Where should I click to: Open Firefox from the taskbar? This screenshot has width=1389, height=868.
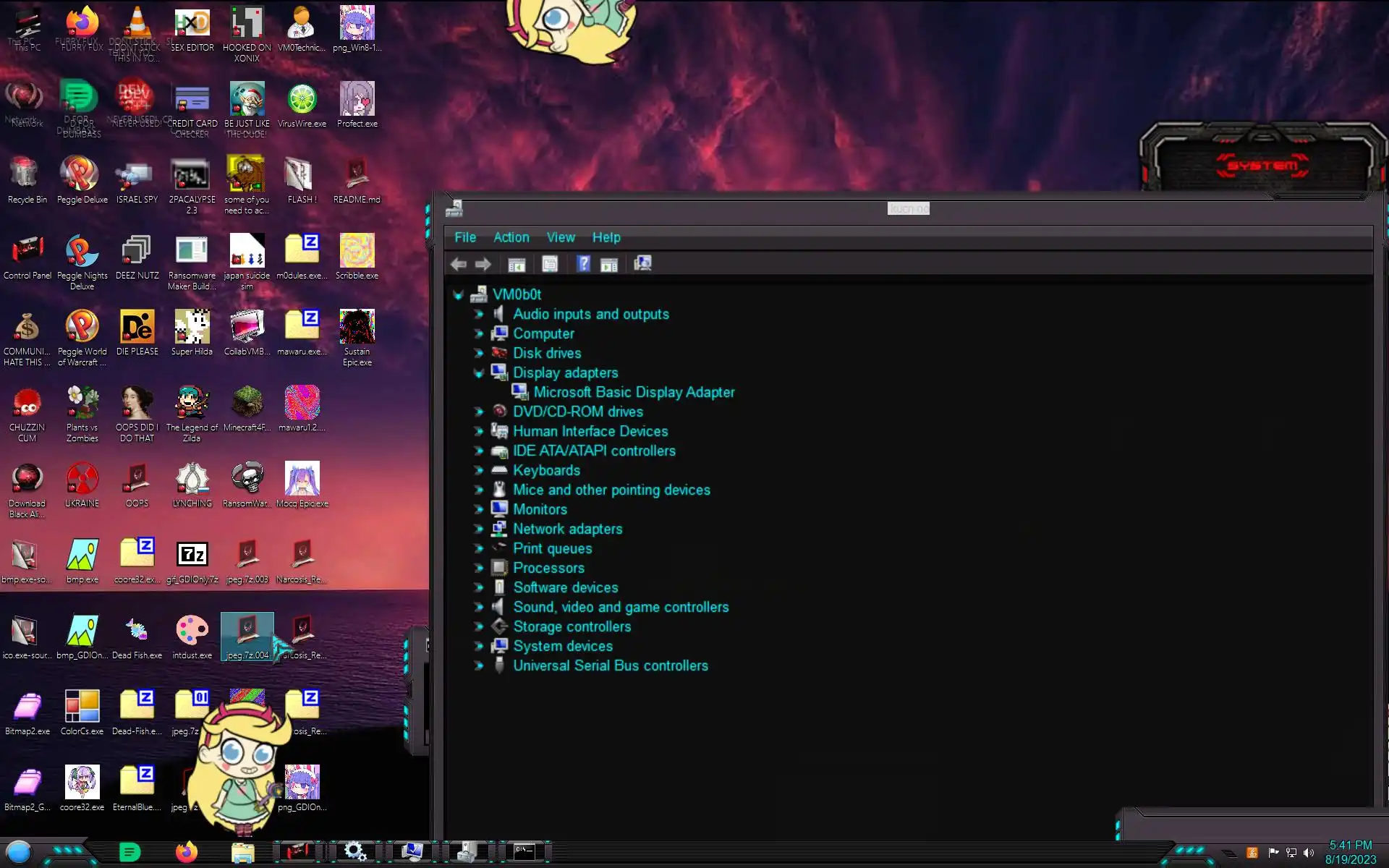point(187,852)
